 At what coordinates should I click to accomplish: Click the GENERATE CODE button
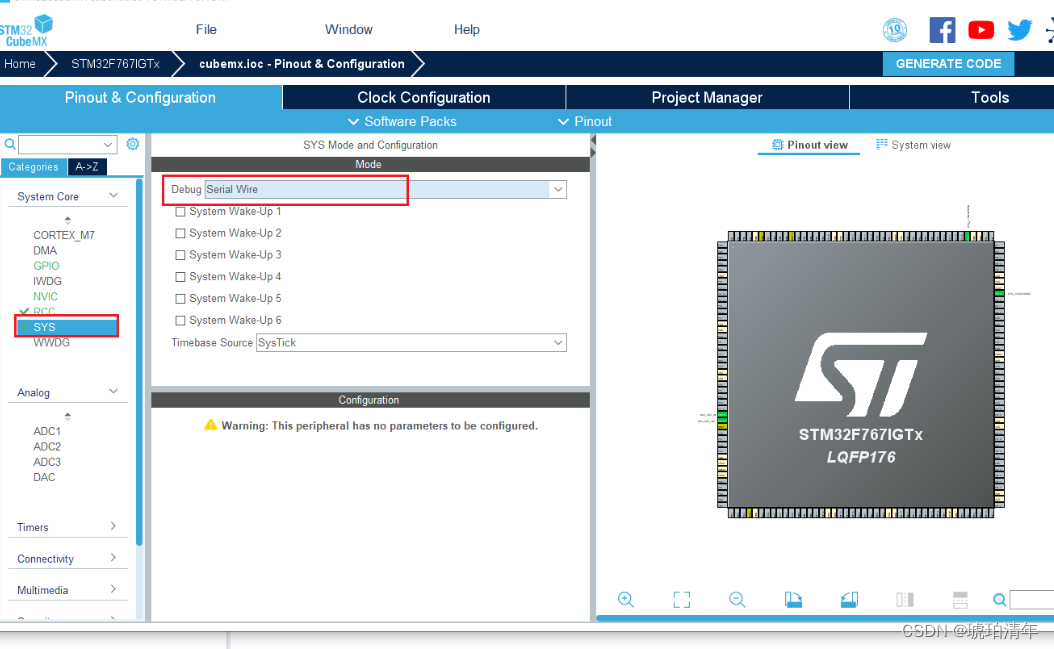point(947,63)
